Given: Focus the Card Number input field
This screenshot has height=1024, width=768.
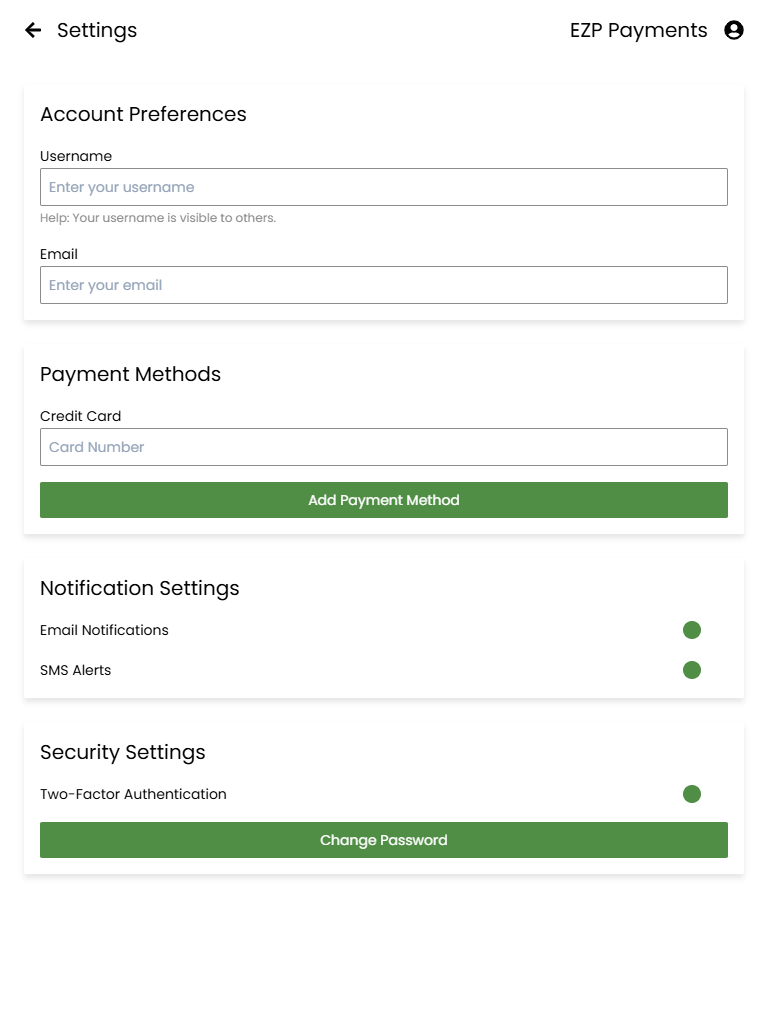Looking at the screenshot, I should [x=384, y=447].
